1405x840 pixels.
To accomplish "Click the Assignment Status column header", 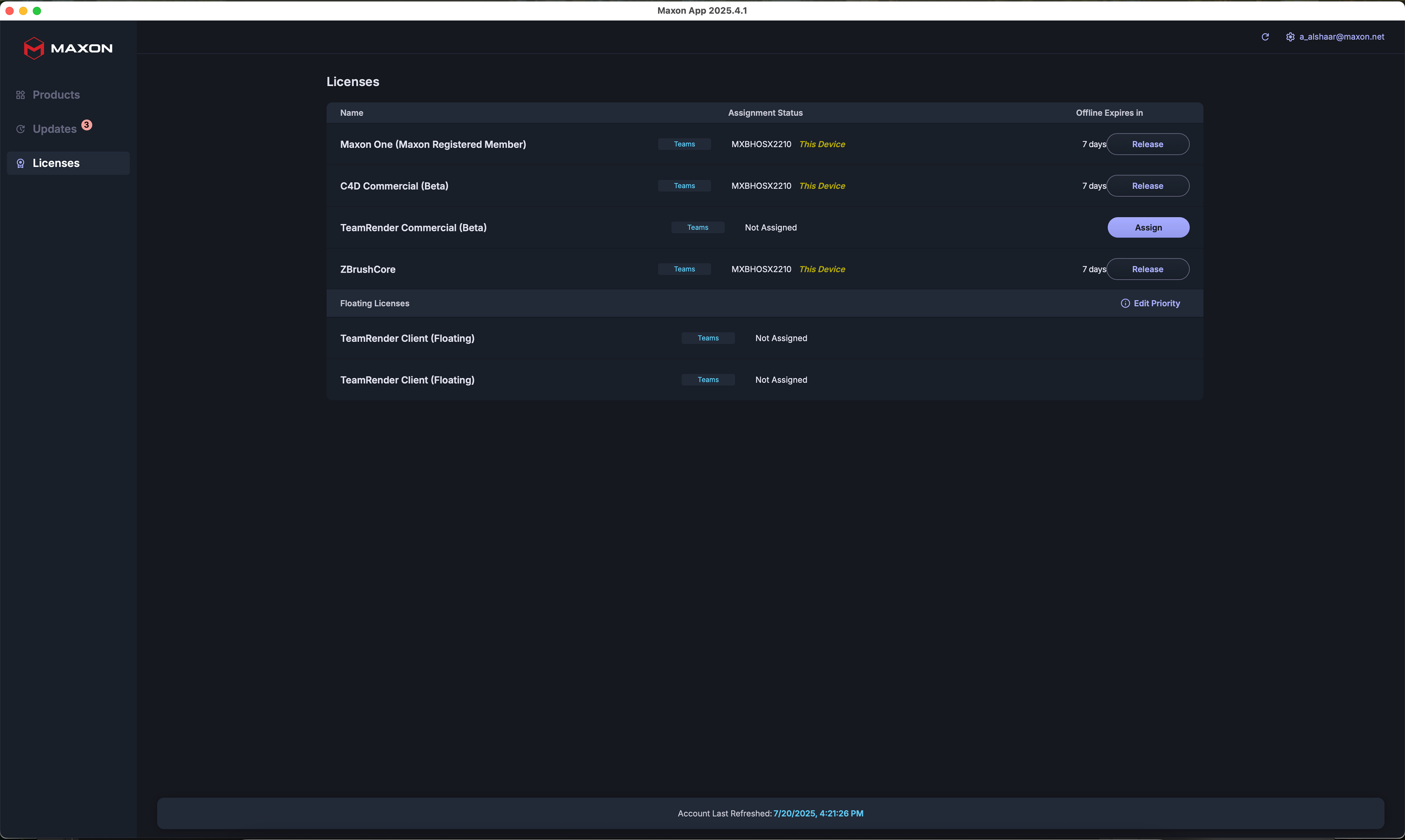I will tap(765, 113).
